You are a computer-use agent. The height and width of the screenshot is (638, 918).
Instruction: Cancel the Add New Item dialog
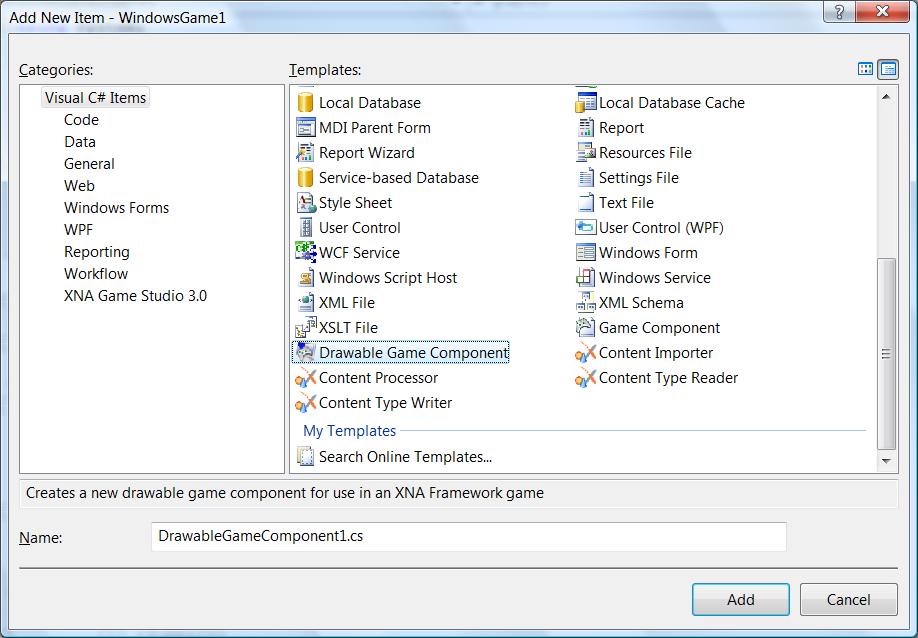point(848,599)
